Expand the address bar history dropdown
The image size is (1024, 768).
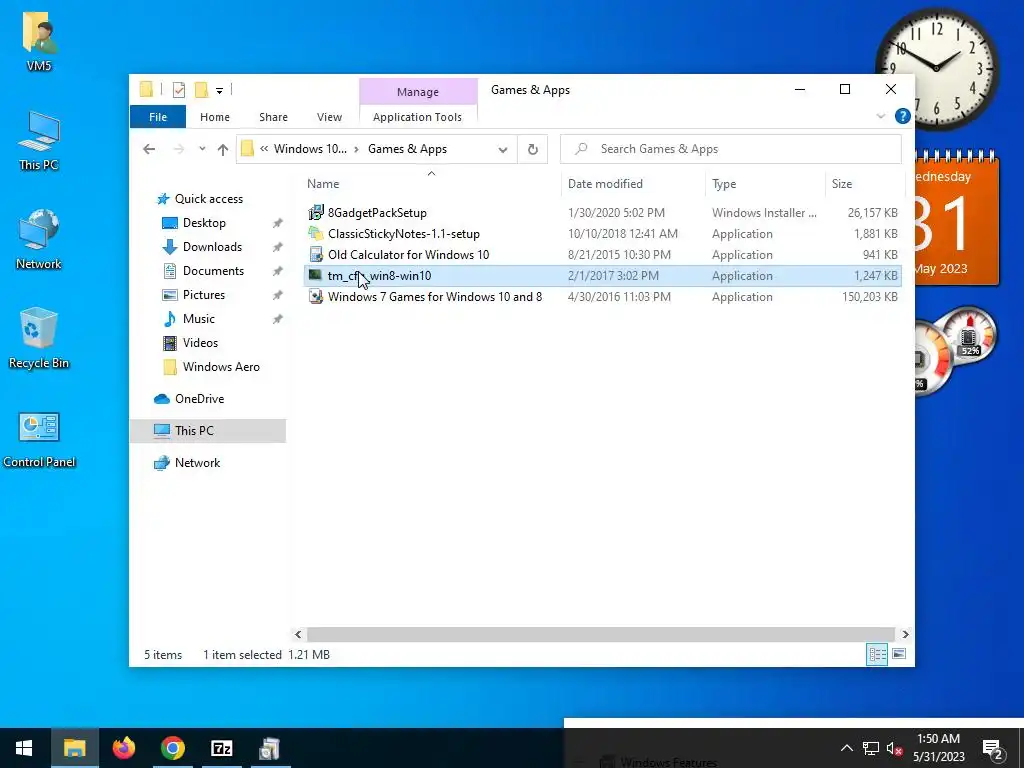[x=503, y=150]
